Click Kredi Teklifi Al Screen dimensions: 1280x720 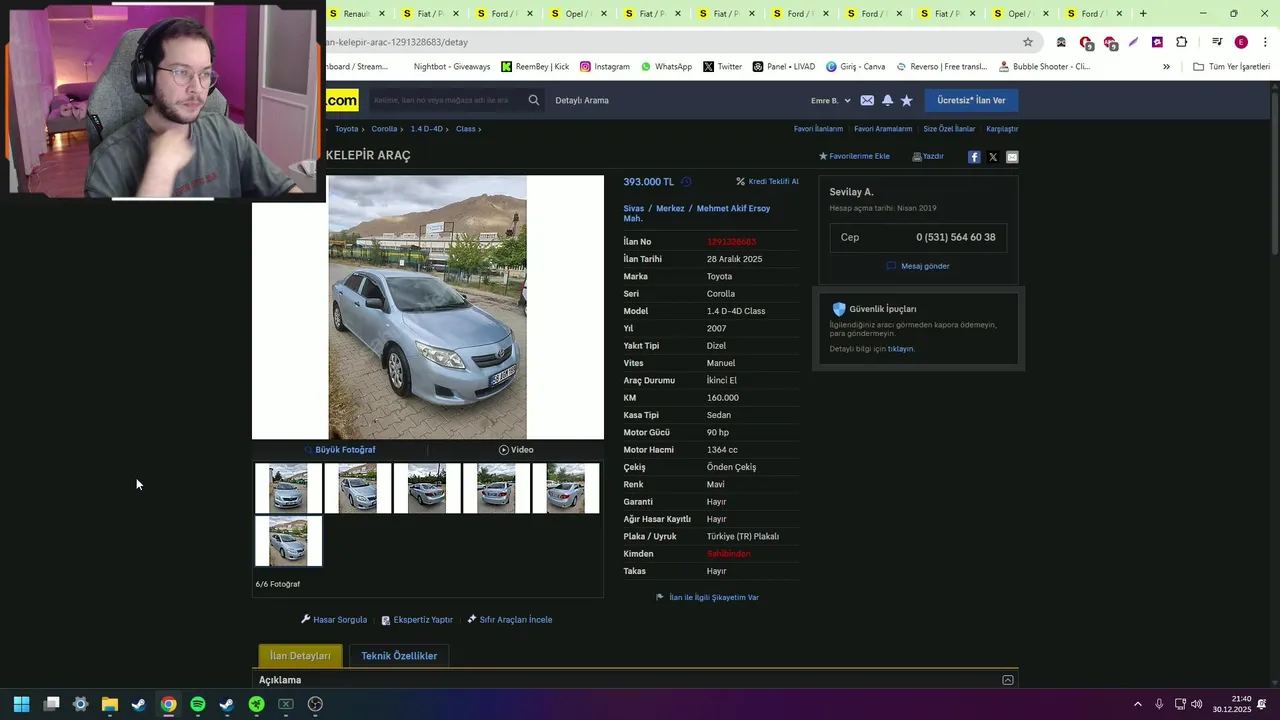[x=767, y=182]
